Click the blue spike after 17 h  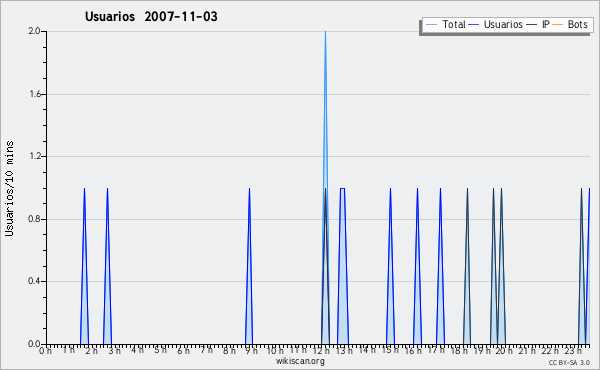click(x=440, y=266)
